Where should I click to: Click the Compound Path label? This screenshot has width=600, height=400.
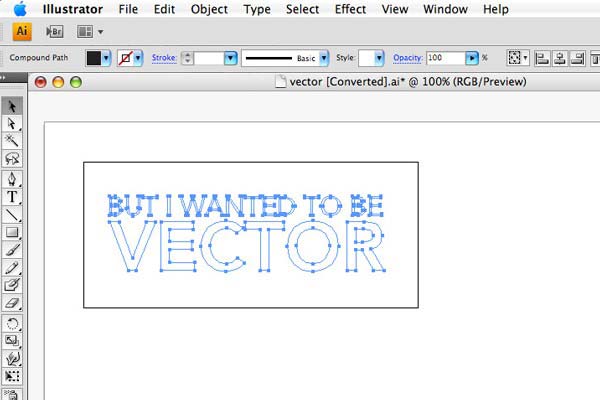[x=39, y=57]
